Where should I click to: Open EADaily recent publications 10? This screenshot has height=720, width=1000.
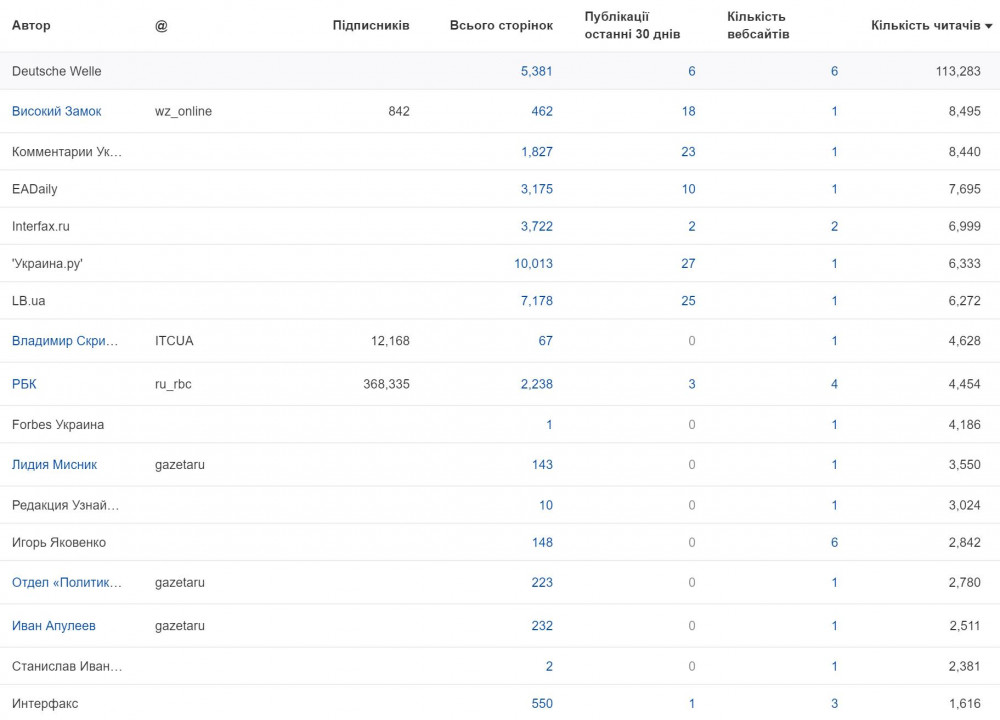pyautogui.click(x=688, y=189)
